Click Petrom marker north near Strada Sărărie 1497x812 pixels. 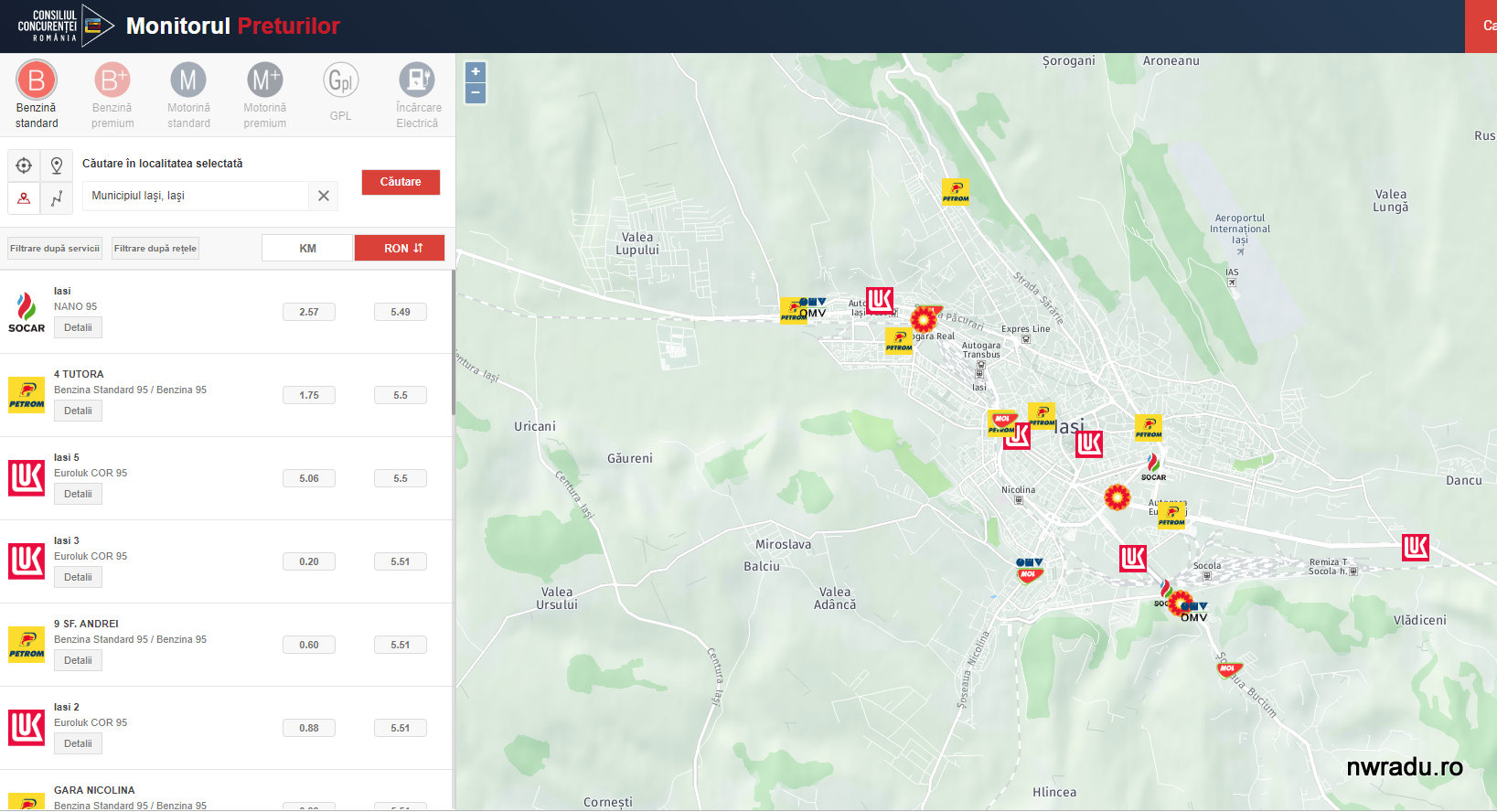pyautogui.click(x=956, y=191)
